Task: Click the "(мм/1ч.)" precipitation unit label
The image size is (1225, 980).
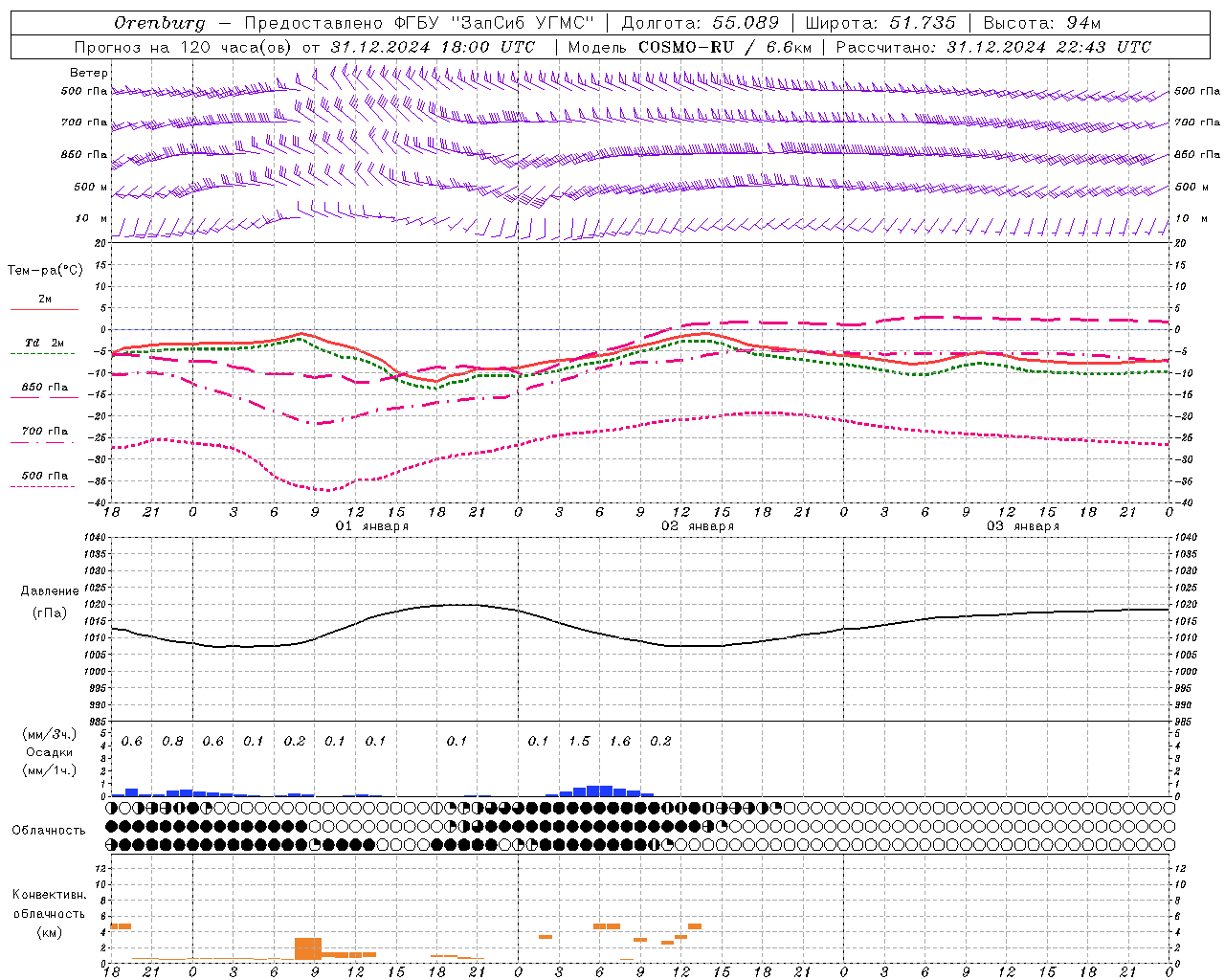Action: click(x=50, y=770)
